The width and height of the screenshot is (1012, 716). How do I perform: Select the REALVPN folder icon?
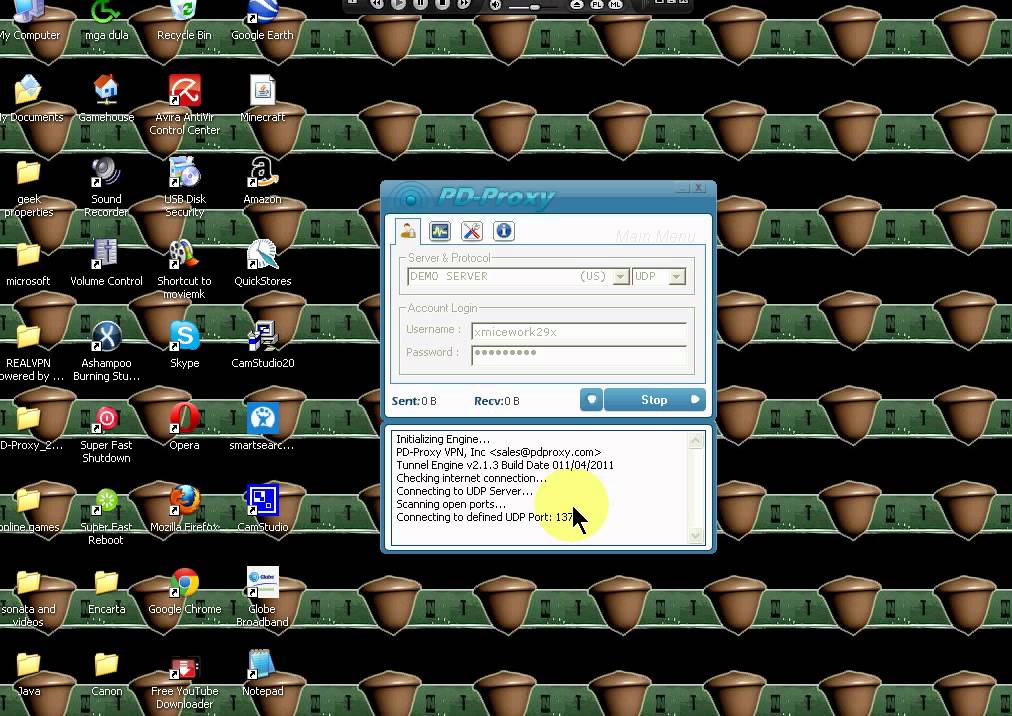[28, 351]
